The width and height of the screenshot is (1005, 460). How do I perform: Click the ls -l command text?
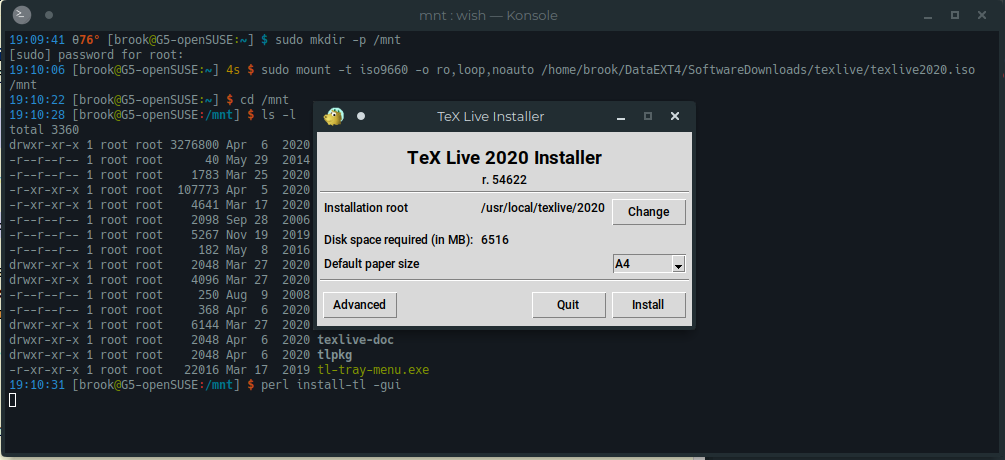(x=279, y=115)
